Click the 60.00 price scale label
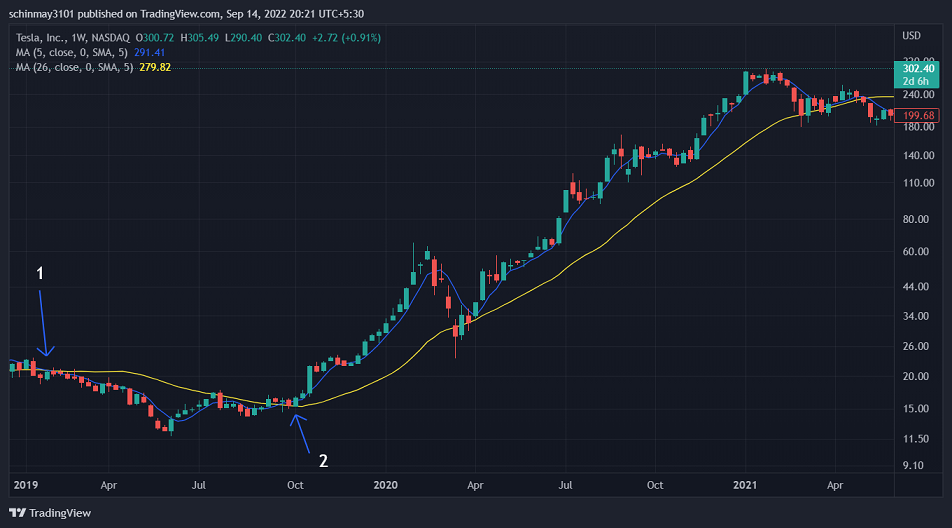Screen dimensions: 952x528 coord(916,251)
